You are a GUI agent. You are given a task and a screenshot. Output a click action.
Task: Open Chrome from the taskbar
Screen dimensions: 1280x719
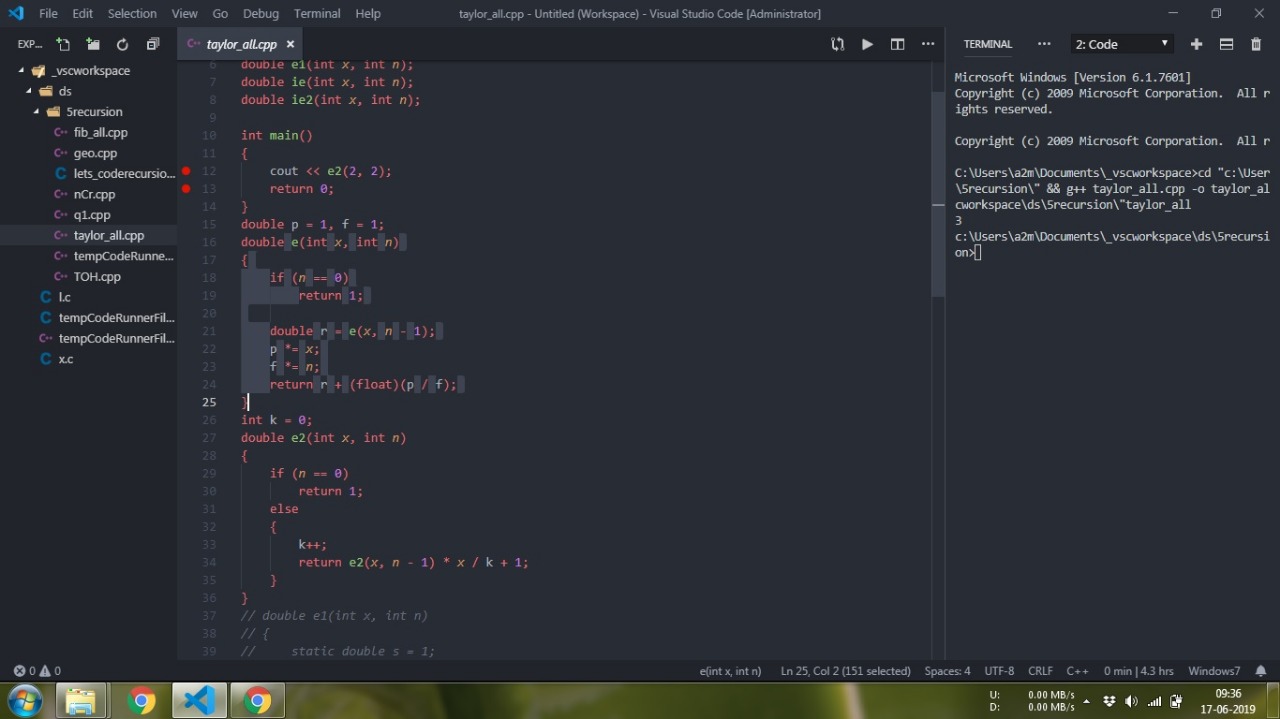(x=143, y=700)
